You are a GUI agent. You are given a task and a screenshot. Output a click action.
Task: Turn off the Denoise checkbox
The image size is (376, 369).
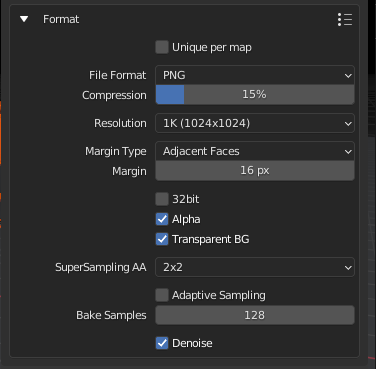click(x=162, y=343)
